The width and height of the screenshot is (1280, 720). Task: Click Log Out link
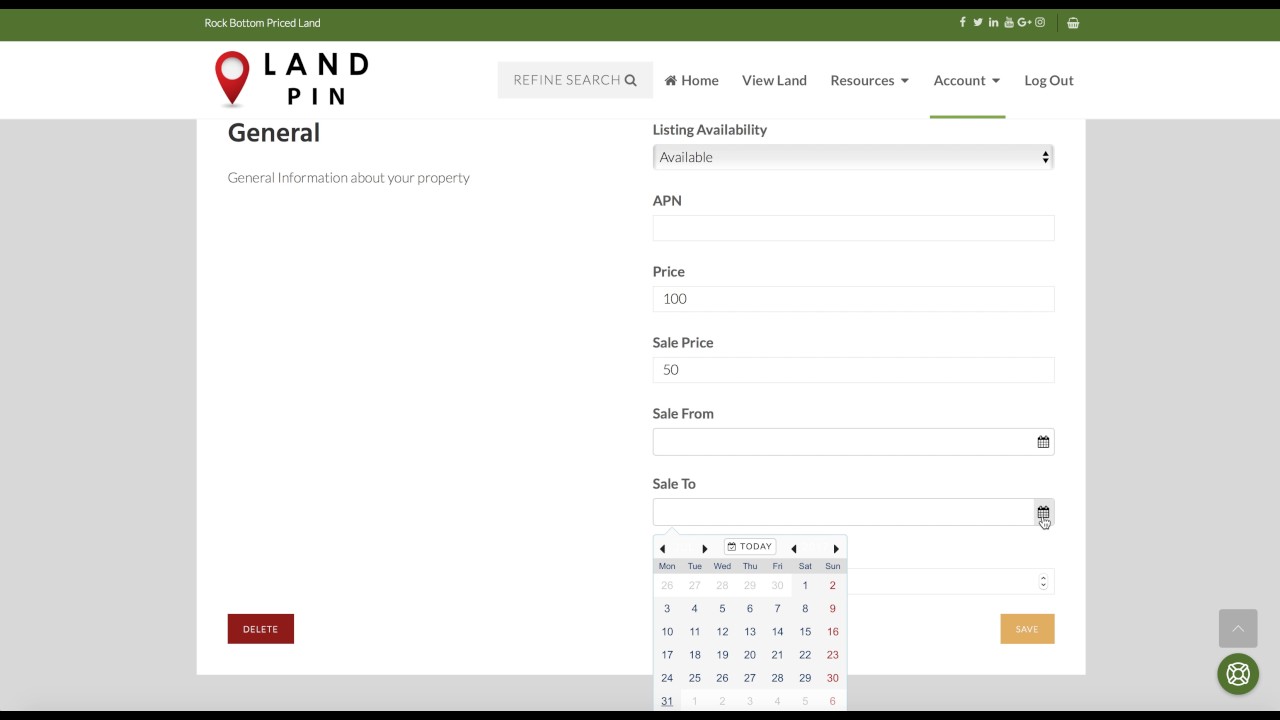1049,80
